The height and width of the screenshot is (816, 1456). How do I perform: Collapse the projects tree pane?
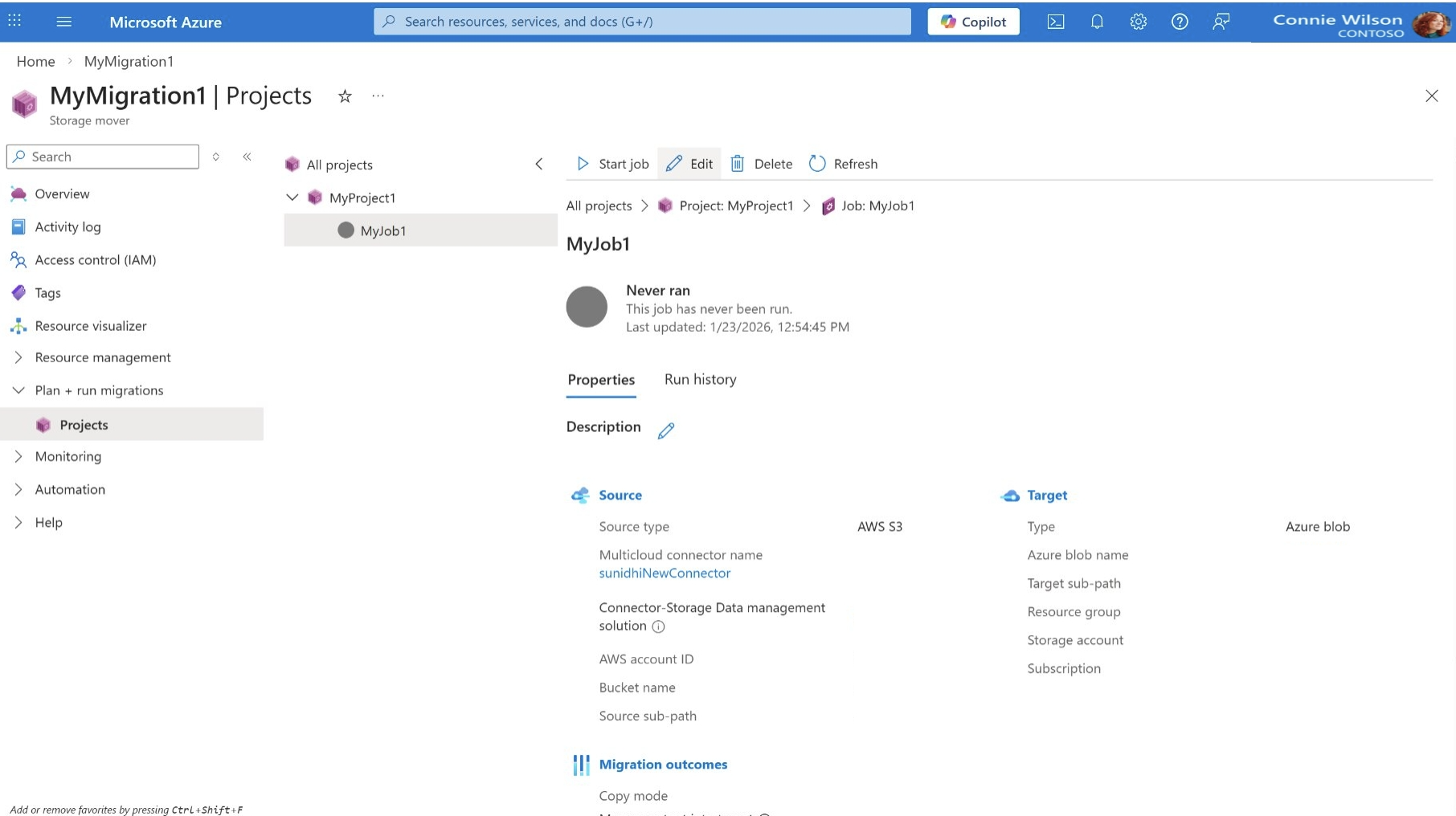pos(539,164)
